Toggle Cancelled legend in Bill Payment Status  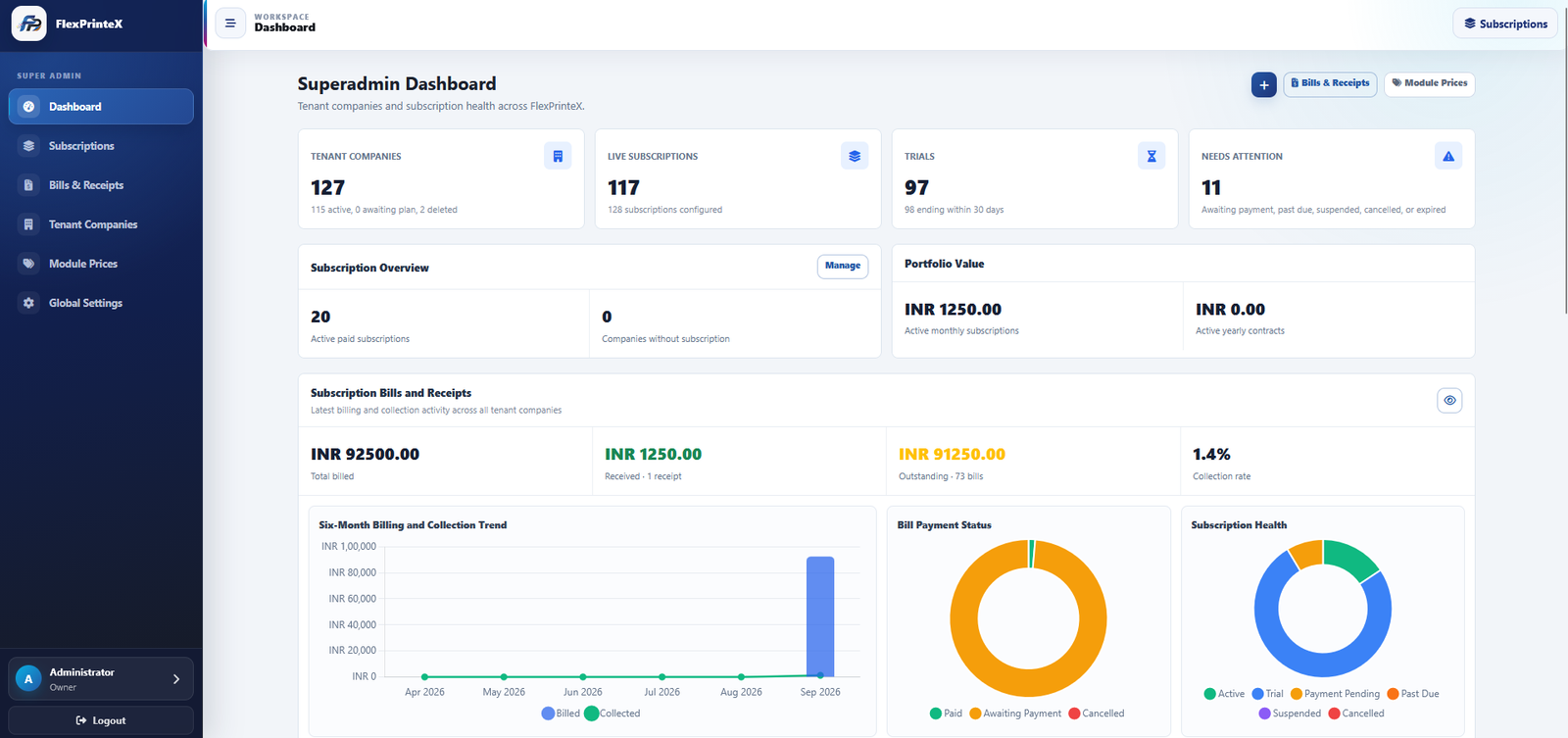coord(1097,713)
